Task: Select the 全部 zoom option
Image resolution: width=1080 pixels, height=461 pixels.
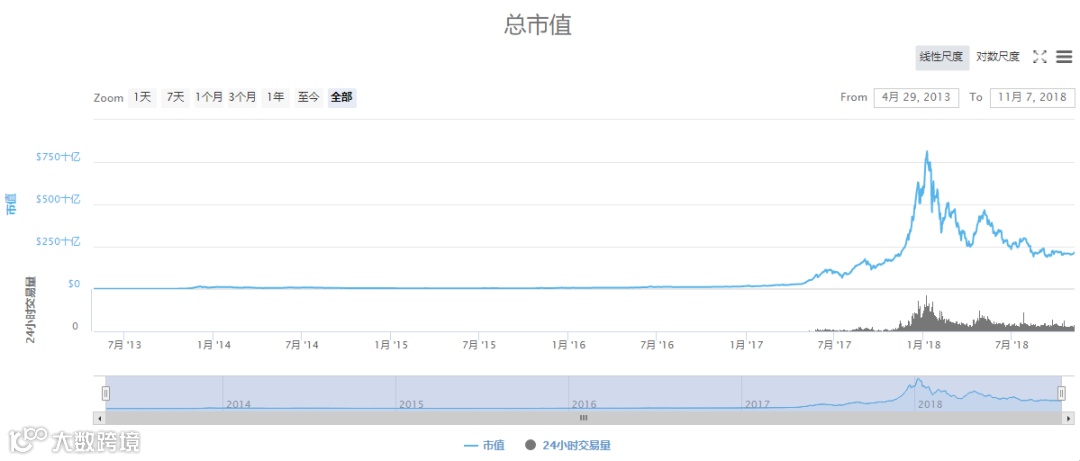Action: (342, 97)
